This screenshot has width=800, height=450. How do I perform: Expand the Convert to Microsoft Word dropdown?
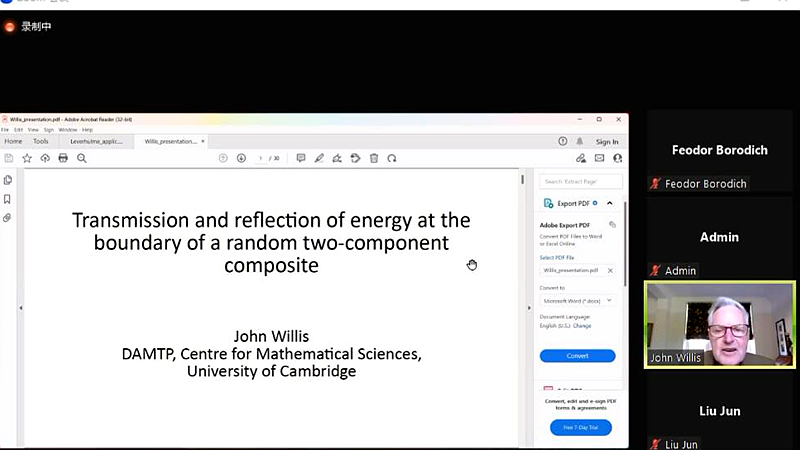coord(578,300)
